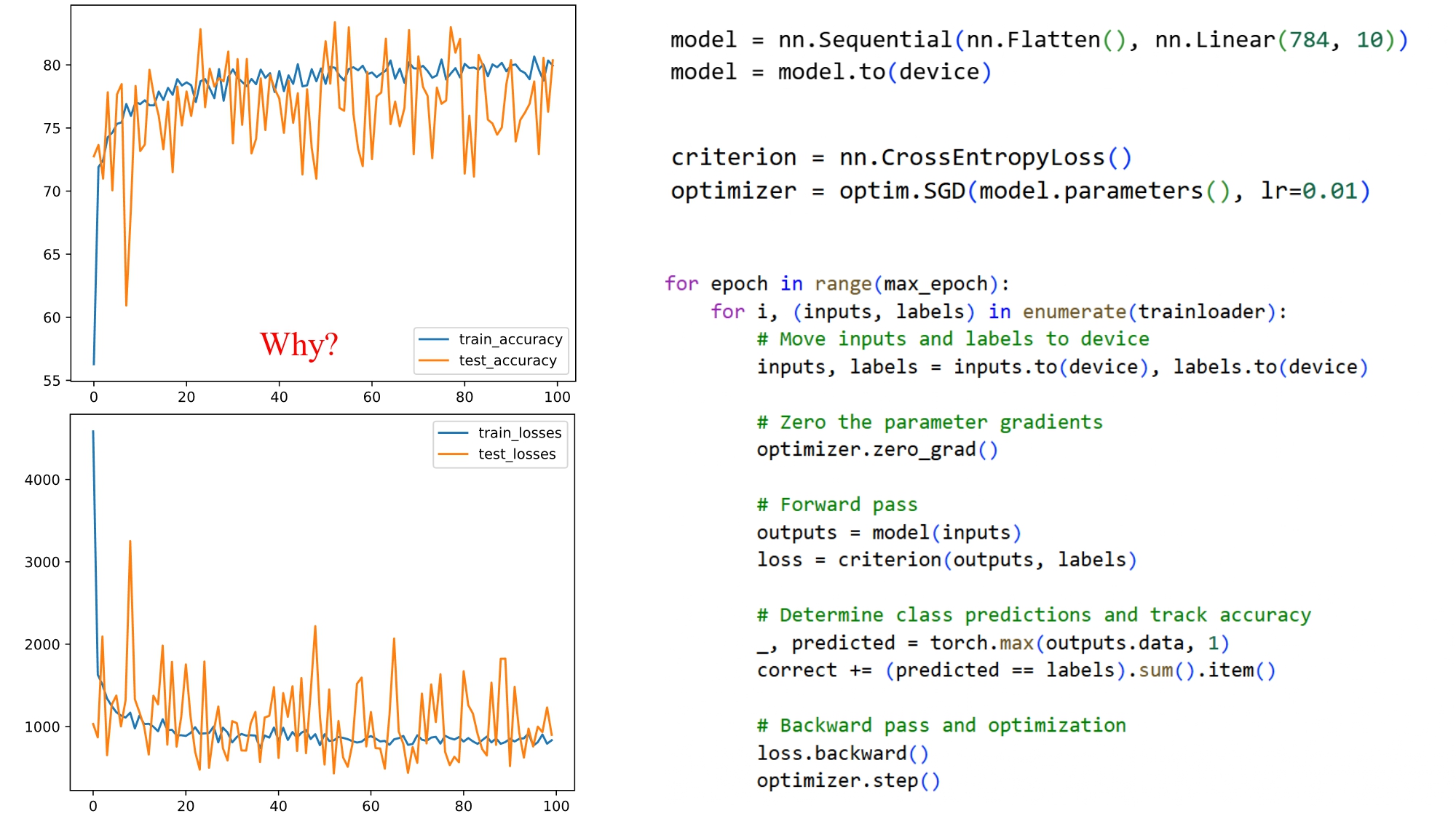Click the optimizer.step() line
1456x819 pixels.
[848, 780]
